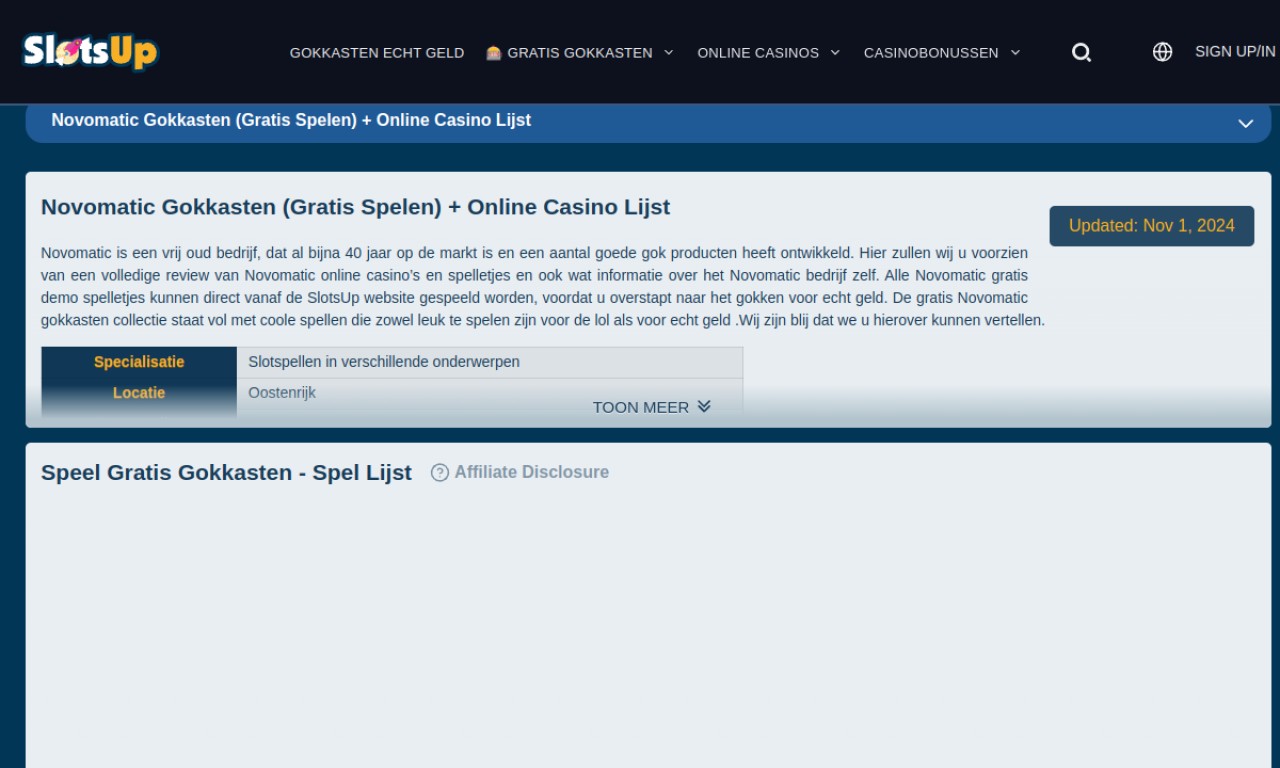The image size is (1280, 768).
Task: Expand with the double-chevron beside Toon Meer
Action: (704, 406)
